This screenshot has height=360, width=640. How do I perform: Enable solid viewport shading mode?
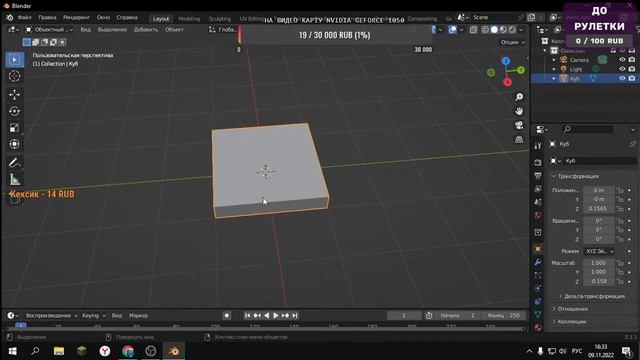tap(494, 29)
